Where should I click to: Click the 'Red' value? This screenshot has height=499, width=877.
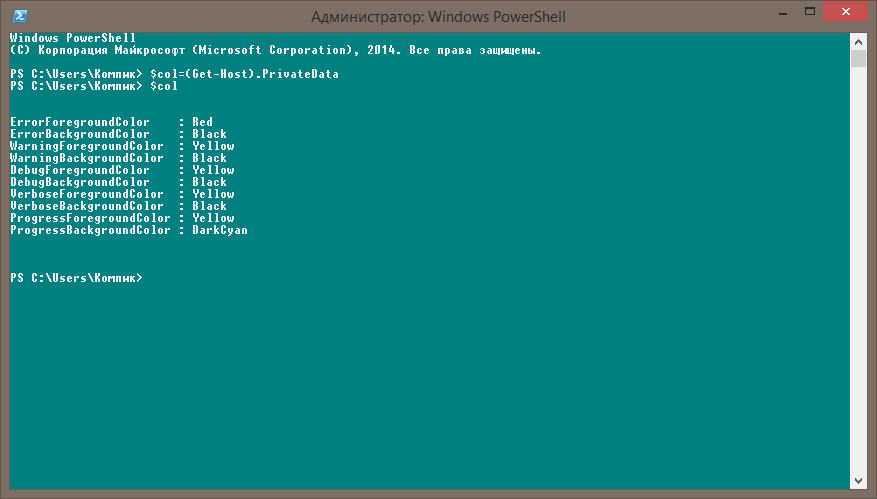coord(202,122)
